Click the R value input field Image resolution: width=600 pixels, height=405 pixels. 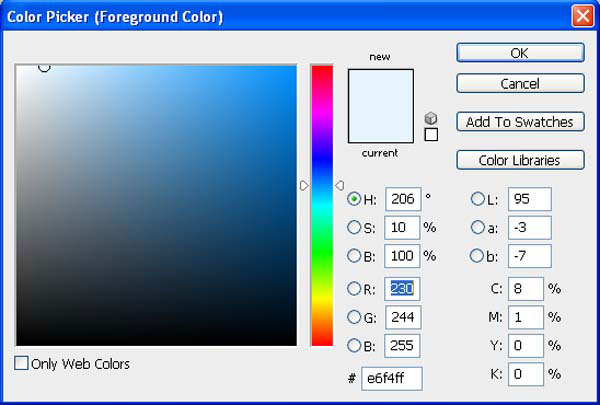tap(402, 289)
